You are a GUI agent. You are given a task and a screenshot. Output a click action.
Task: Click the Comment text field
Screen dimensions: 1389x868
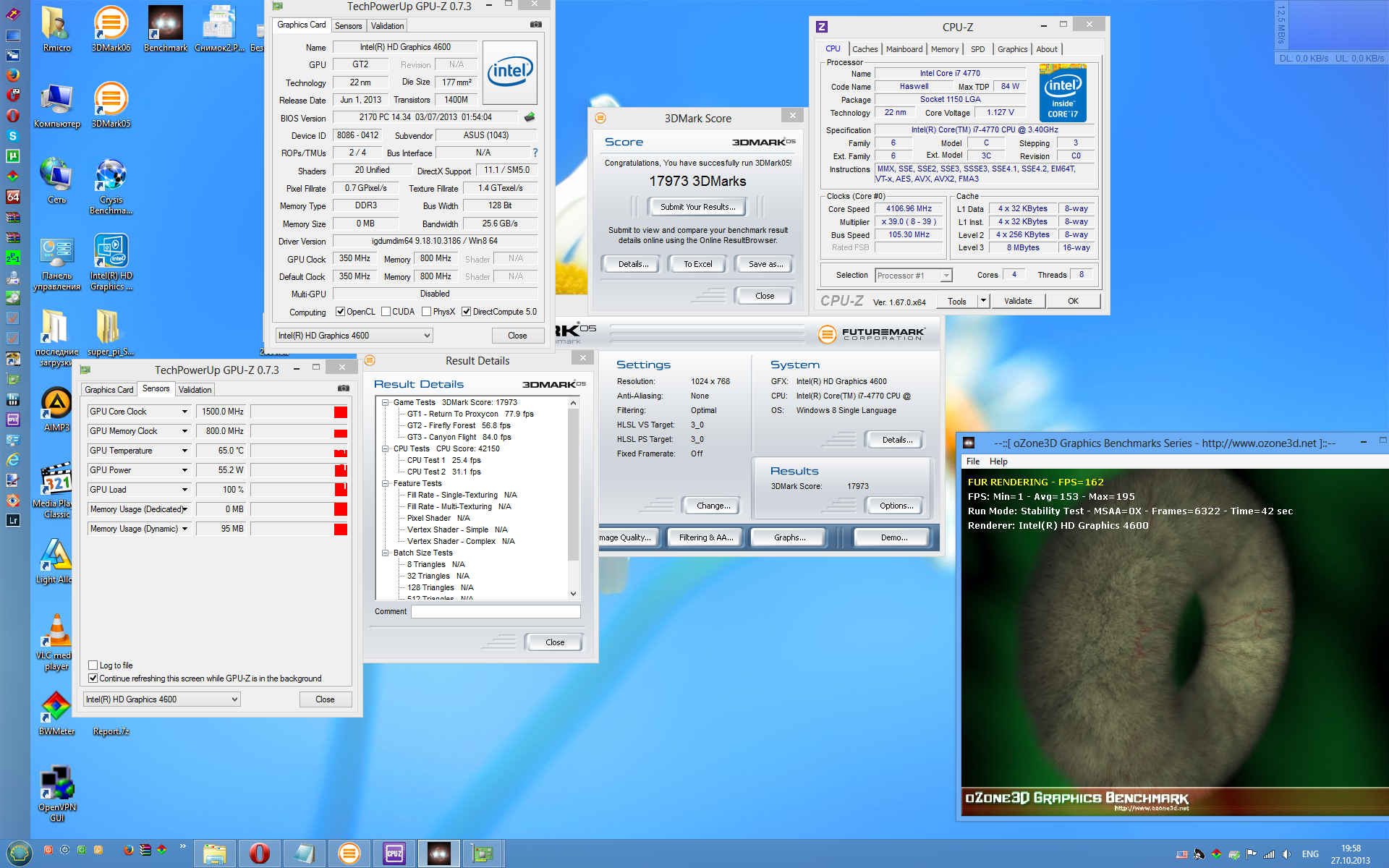[x=496, y=612]
